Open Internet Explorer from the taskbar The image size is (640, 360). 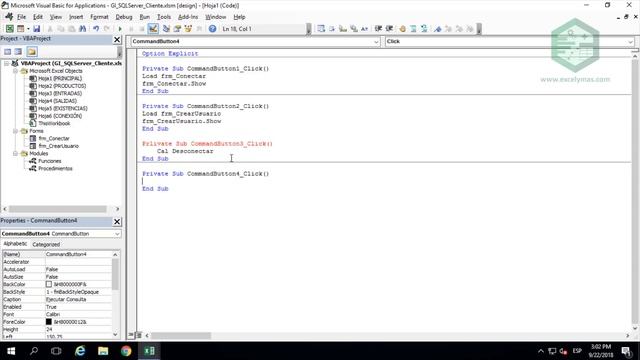point(80,351)
